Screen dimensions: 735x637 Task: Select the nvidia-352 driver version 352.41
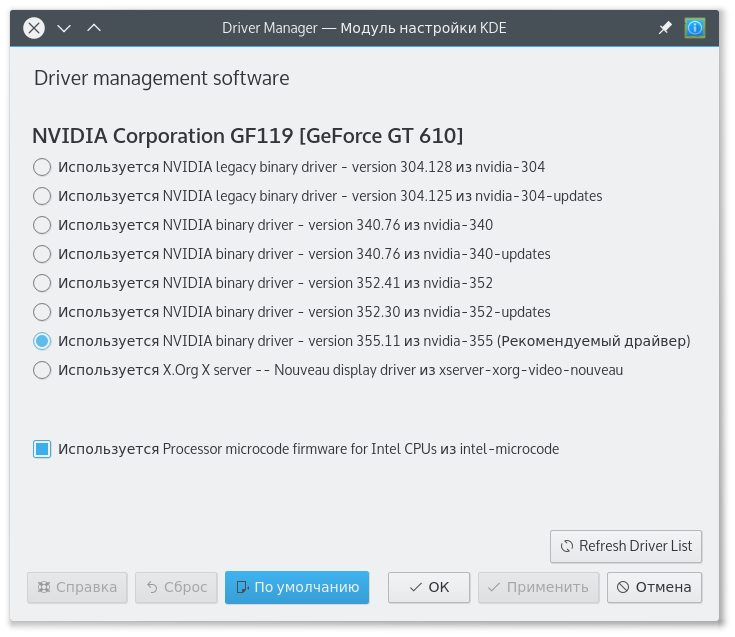click(42, 283)
